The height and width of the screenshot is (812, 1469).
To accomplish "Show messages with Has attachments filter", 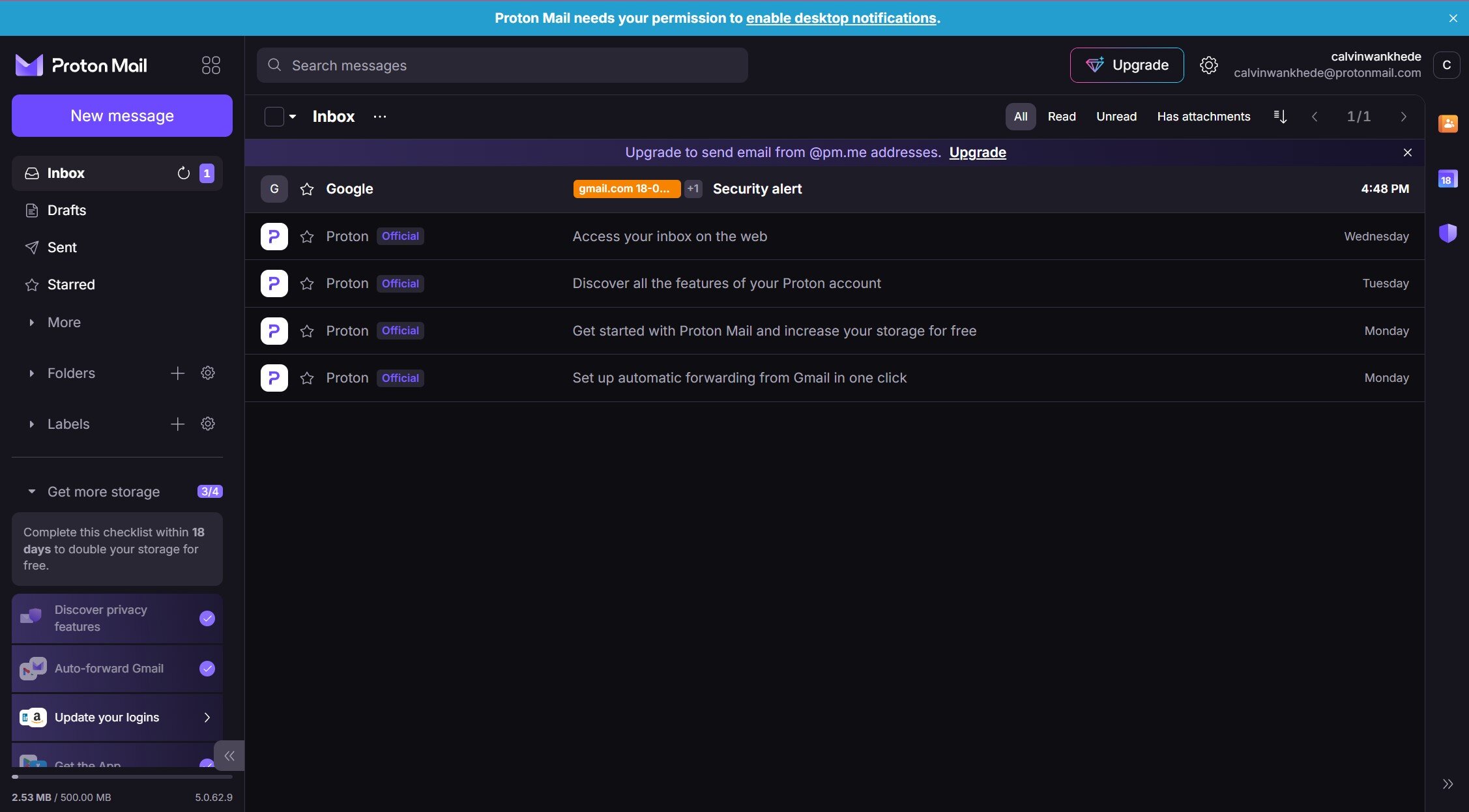I will tap(1203, 117).
